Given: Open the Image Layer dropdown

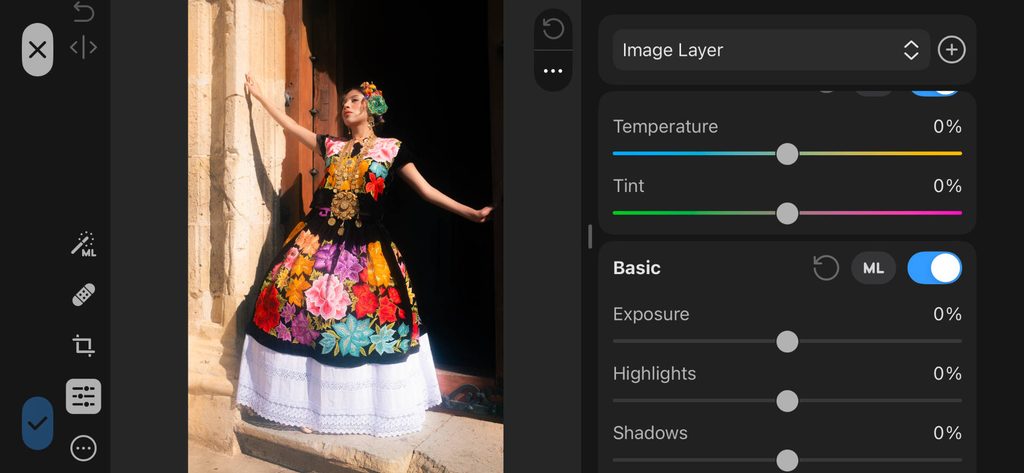Looking at the screenshot, I should [x=771, y=50].
